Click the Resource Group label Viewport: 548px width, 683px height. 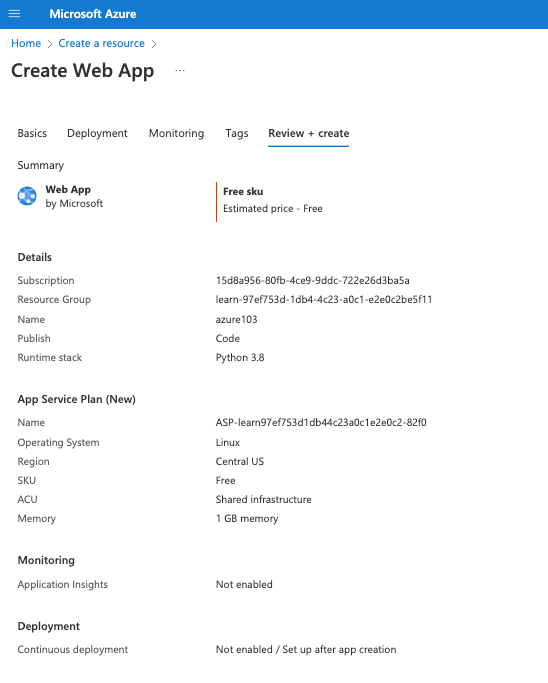pos(54,300)
